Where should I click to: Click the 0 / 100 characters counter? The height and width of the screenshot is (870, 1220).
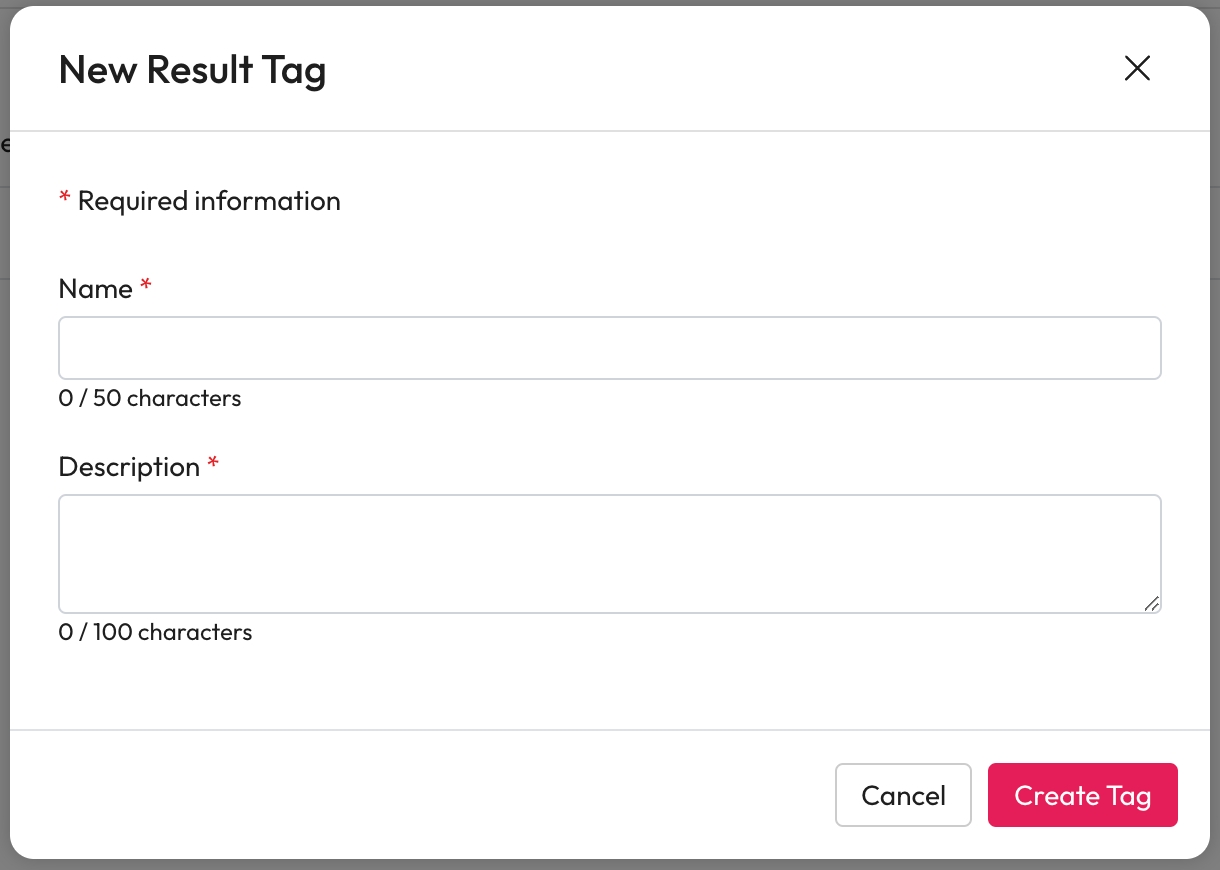[155, 632]
